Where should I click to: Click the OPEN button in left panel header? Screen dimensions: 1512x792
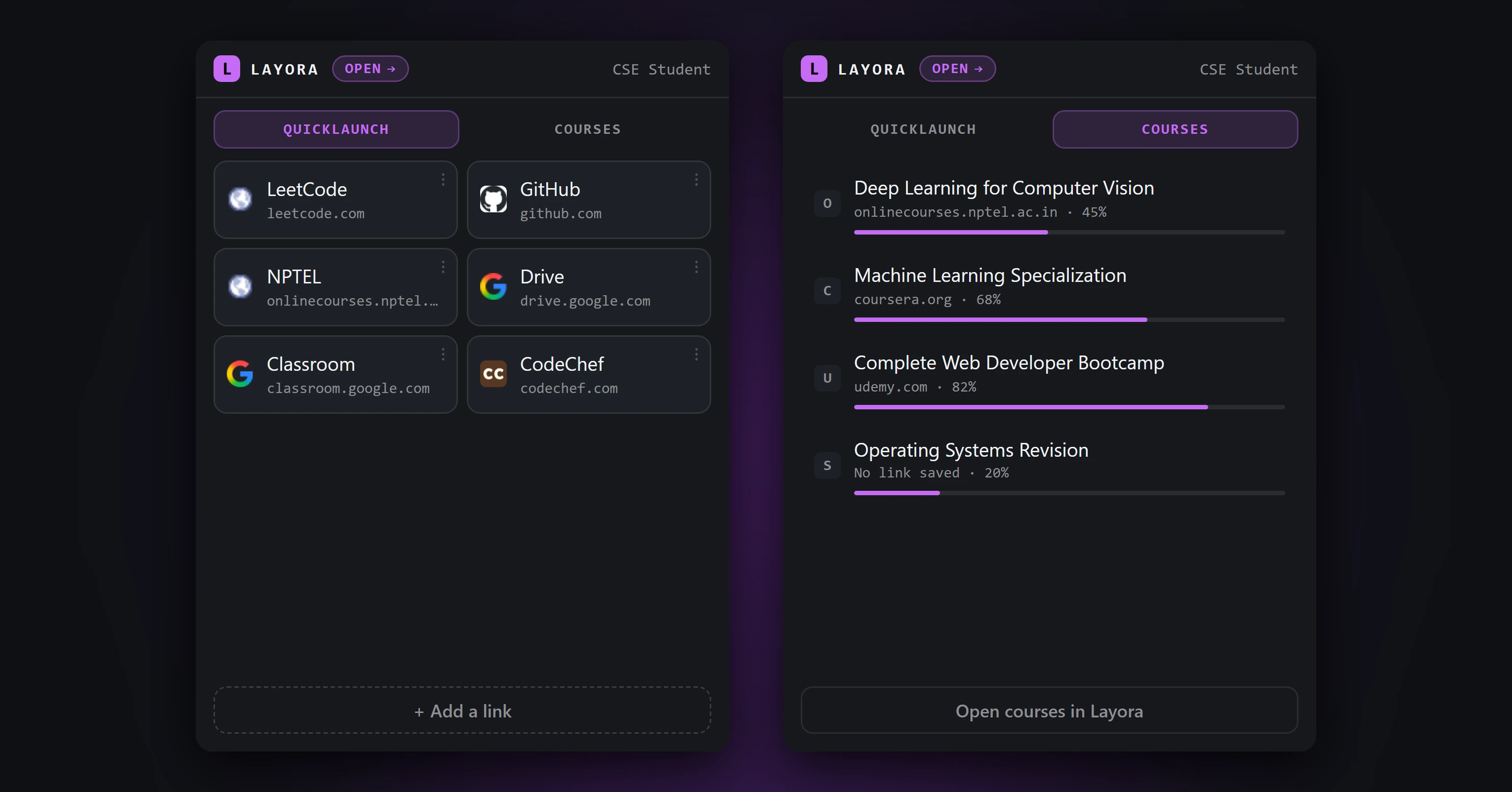point(370,69)
